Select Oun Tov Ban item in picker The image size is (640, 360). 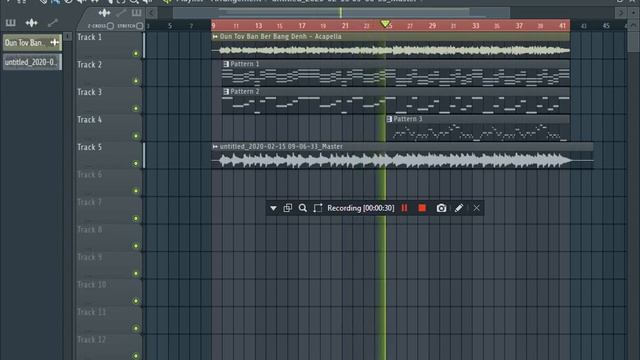32,42
